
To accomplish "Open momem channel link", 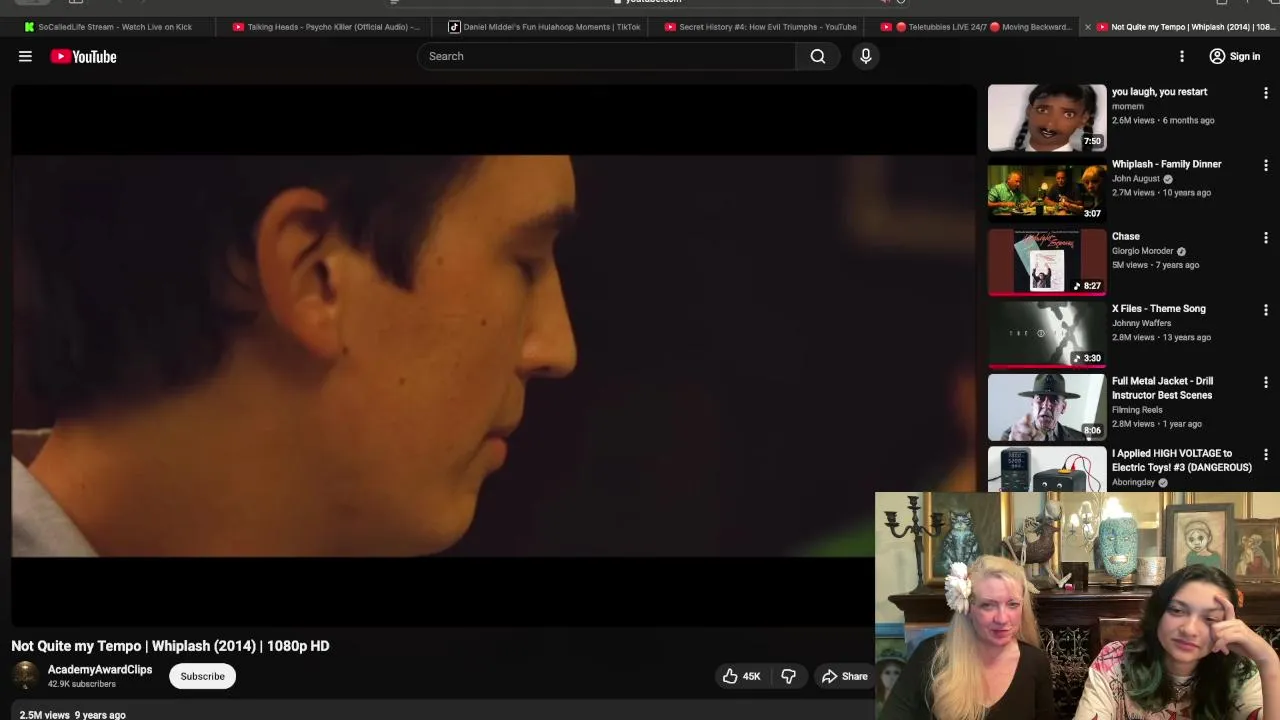I will click(1128, 106).
